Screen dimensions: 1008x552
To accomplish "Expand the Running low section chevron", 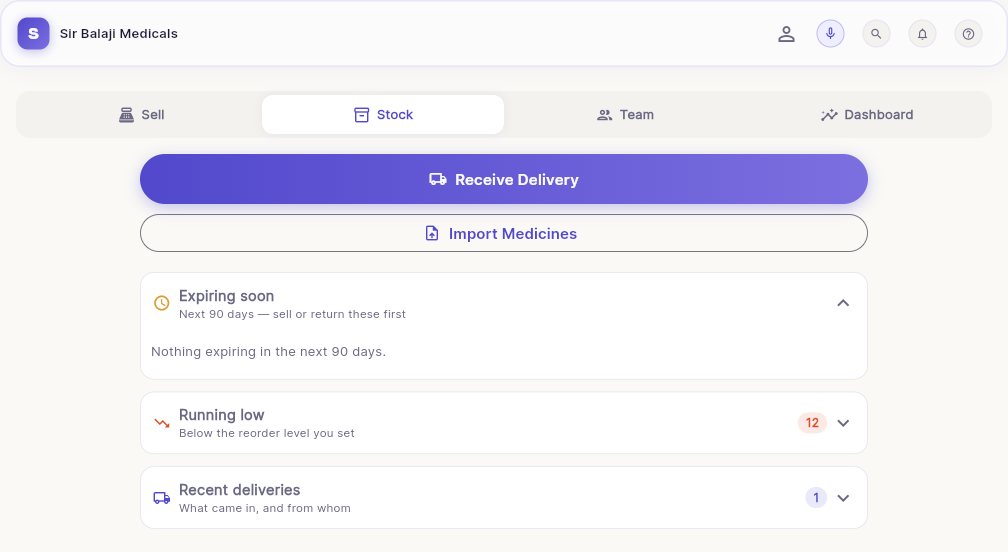I will click(x=843, y=423).
